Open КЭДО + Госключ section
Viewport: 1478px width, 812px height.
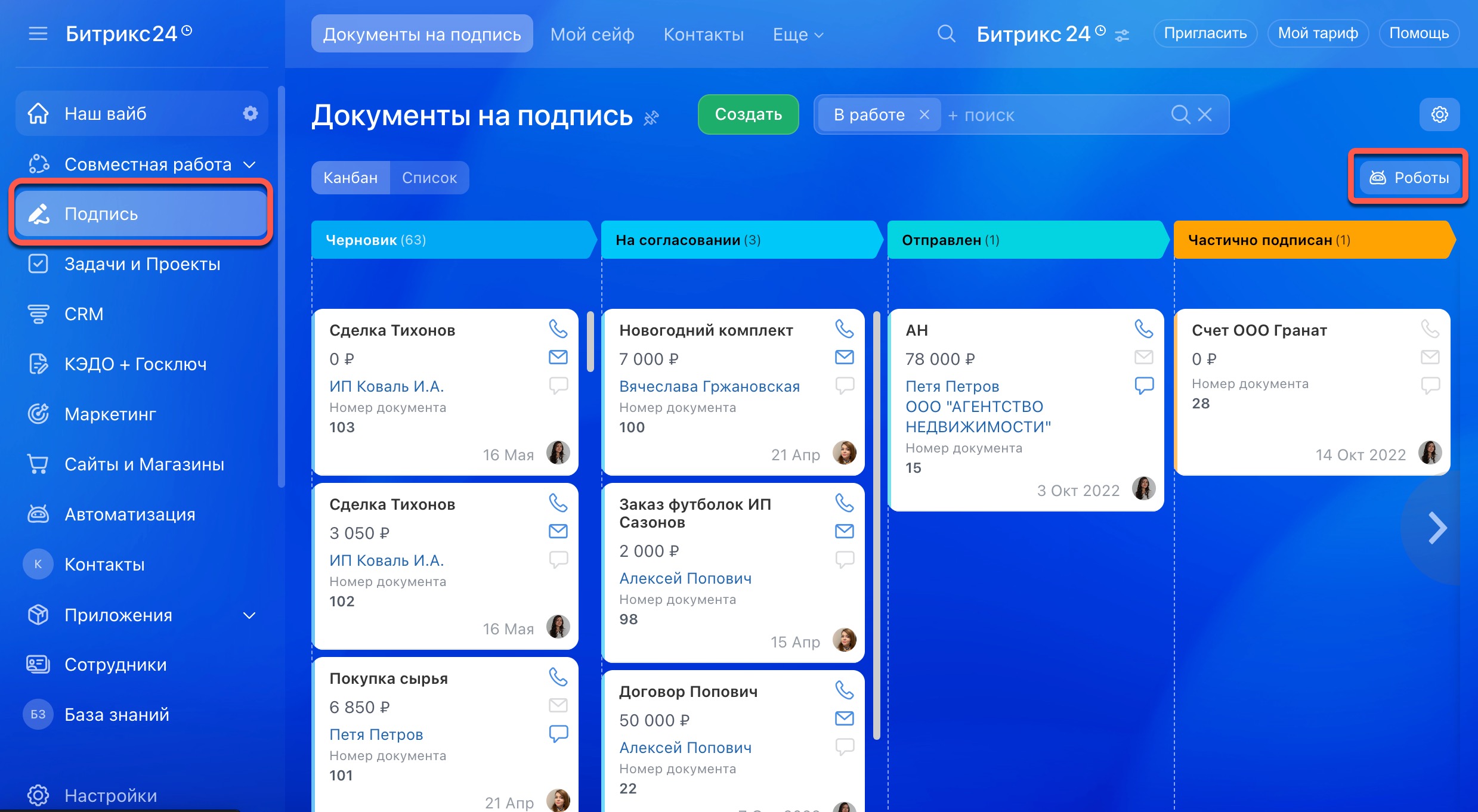tap(142, 364)
